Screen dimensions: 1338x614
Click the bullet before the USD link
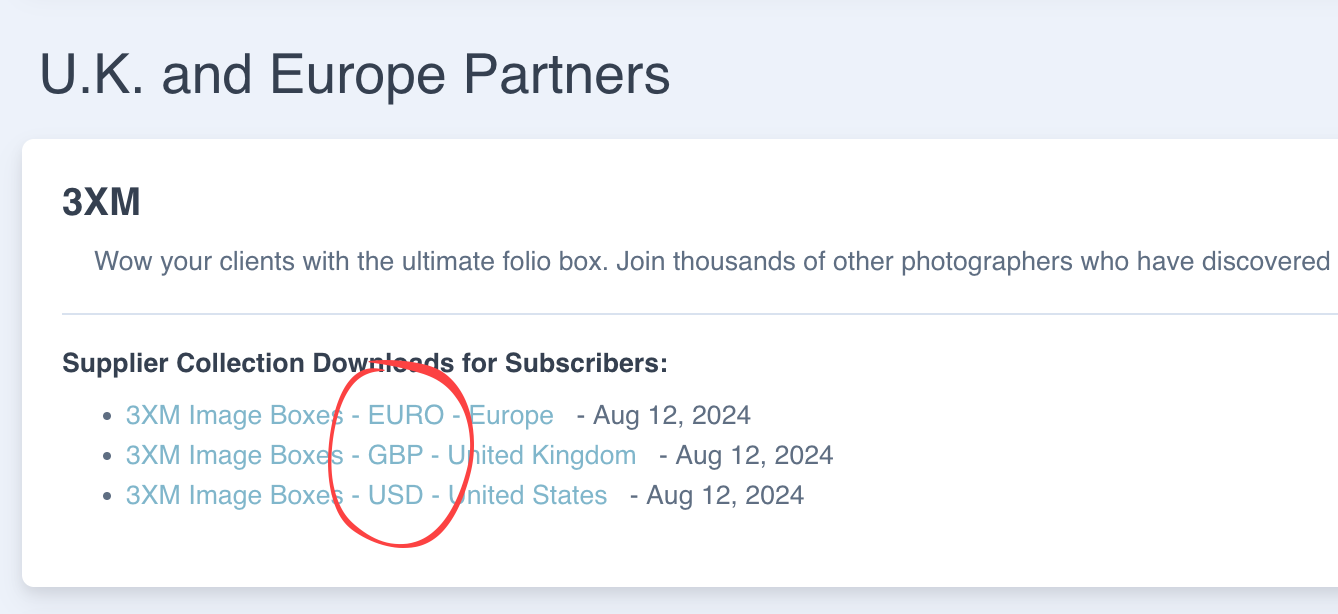(108, 497)
